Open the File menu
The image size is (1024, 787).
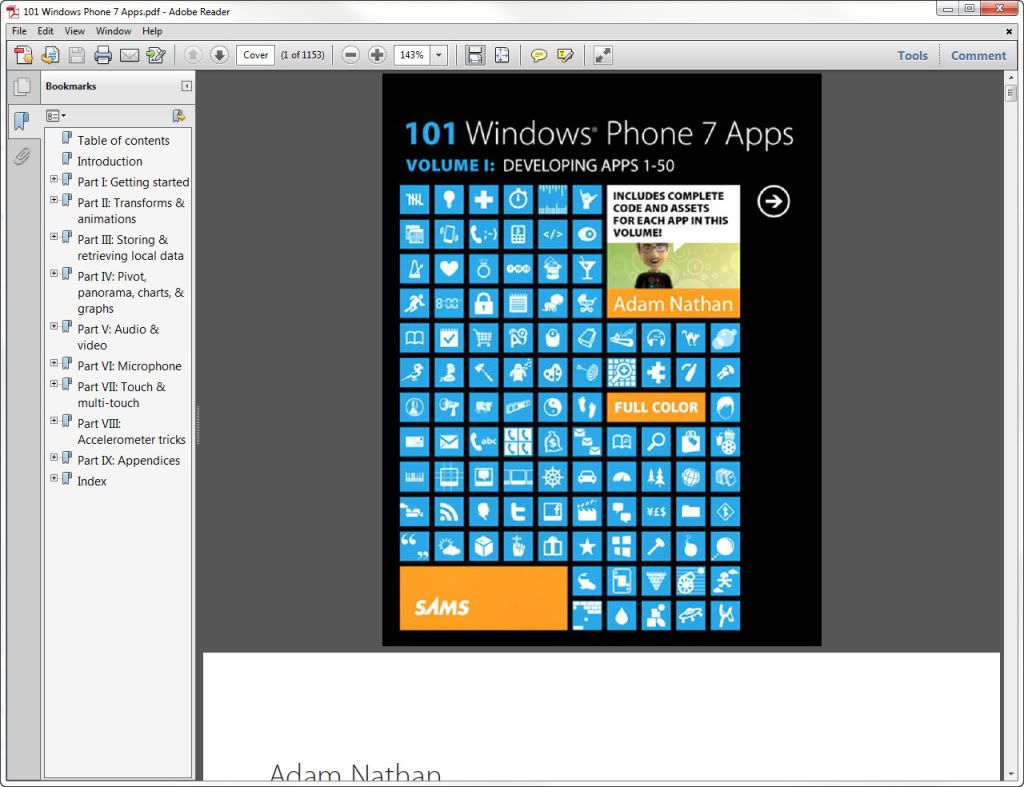point(19,31)
